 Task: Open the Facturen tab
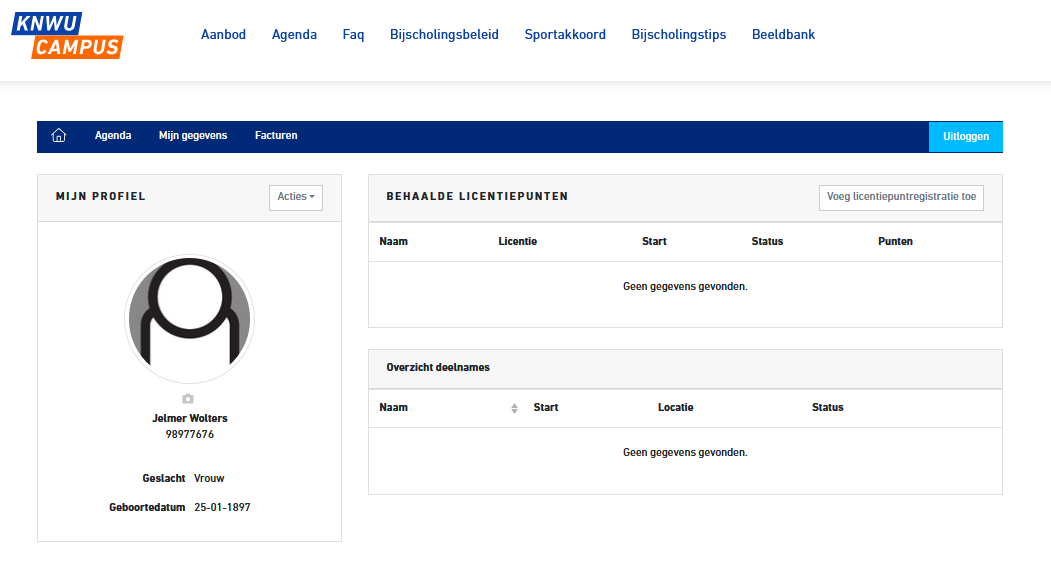pos(276,136)
